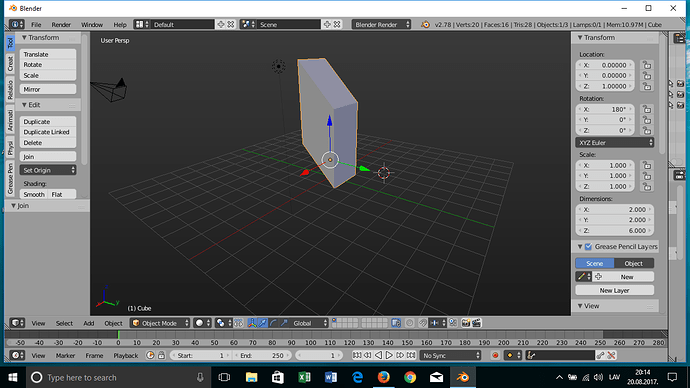Click the translate manipulator arrow icon

coord(263,323)
